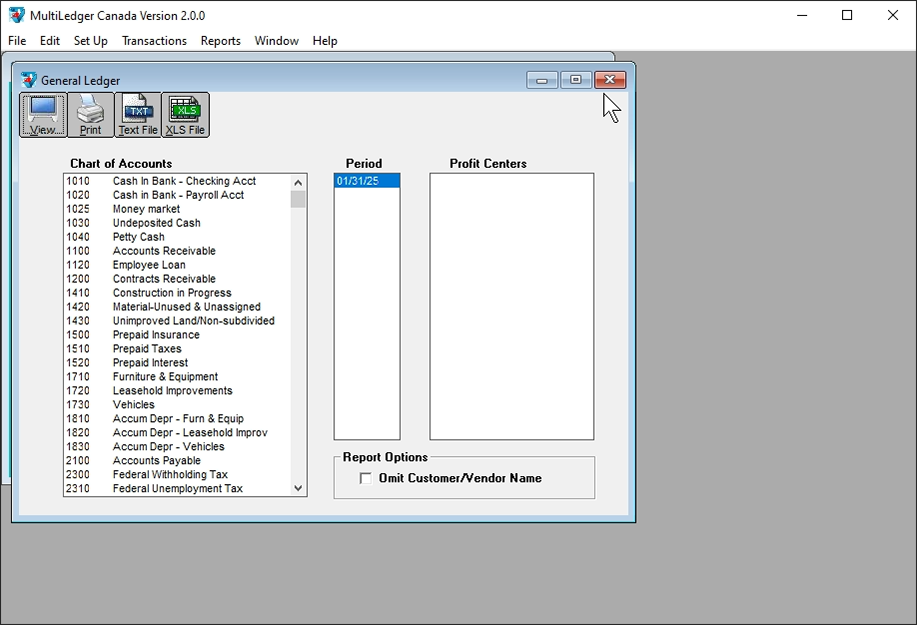
Task: Click inside the Profit Centers list box
Action: tap(511, 306)
